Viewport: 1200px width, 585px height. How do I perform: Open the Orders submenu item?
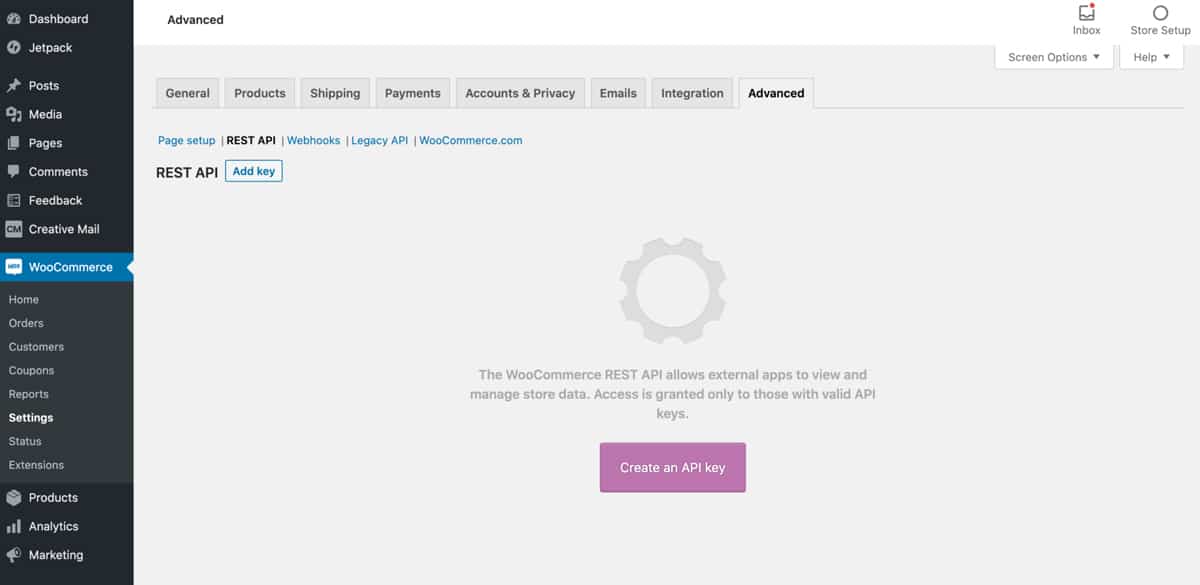click(x=26, y=323)
